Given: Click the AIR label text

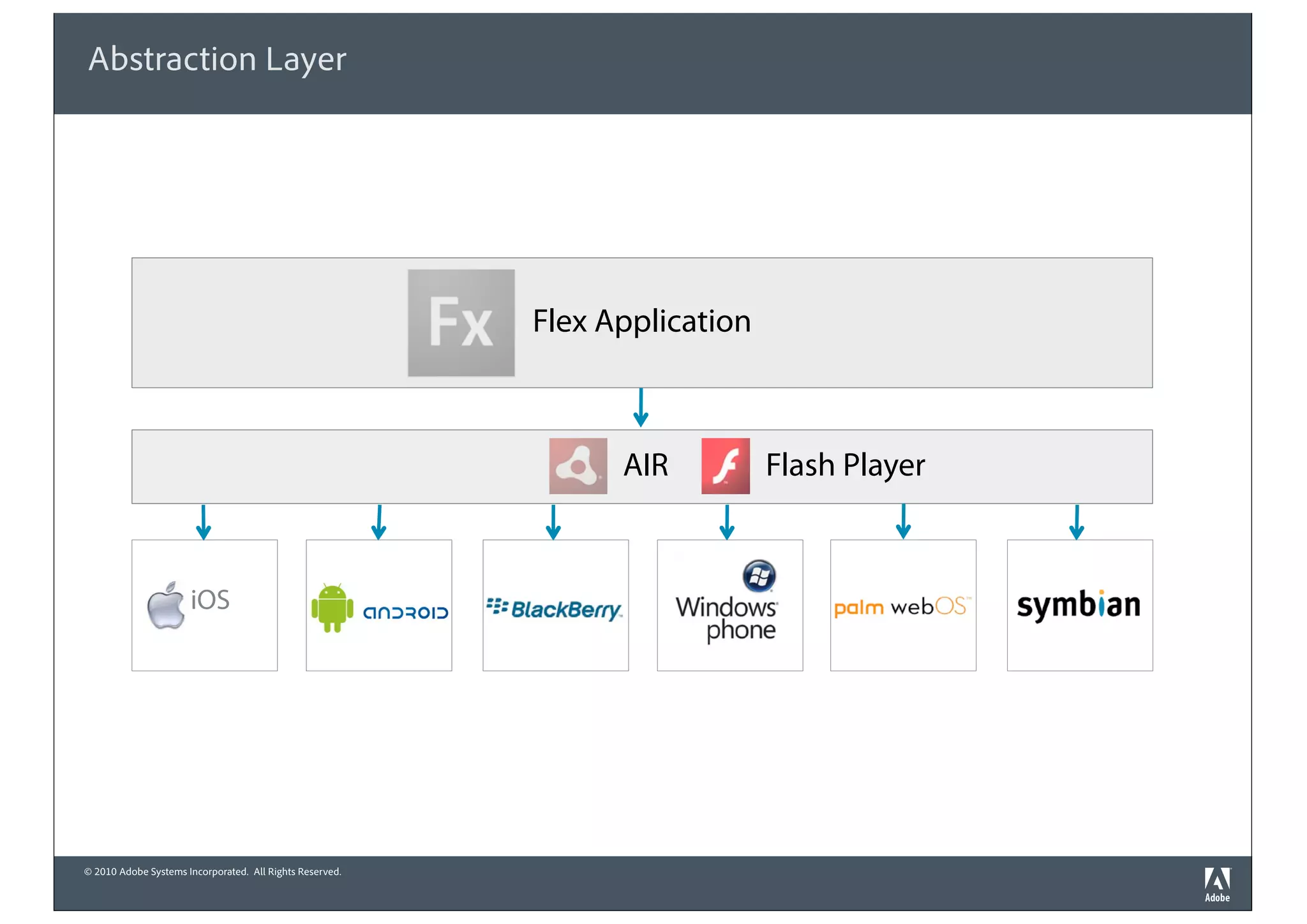Looking at the screenshot, I should tap(645, 465).
